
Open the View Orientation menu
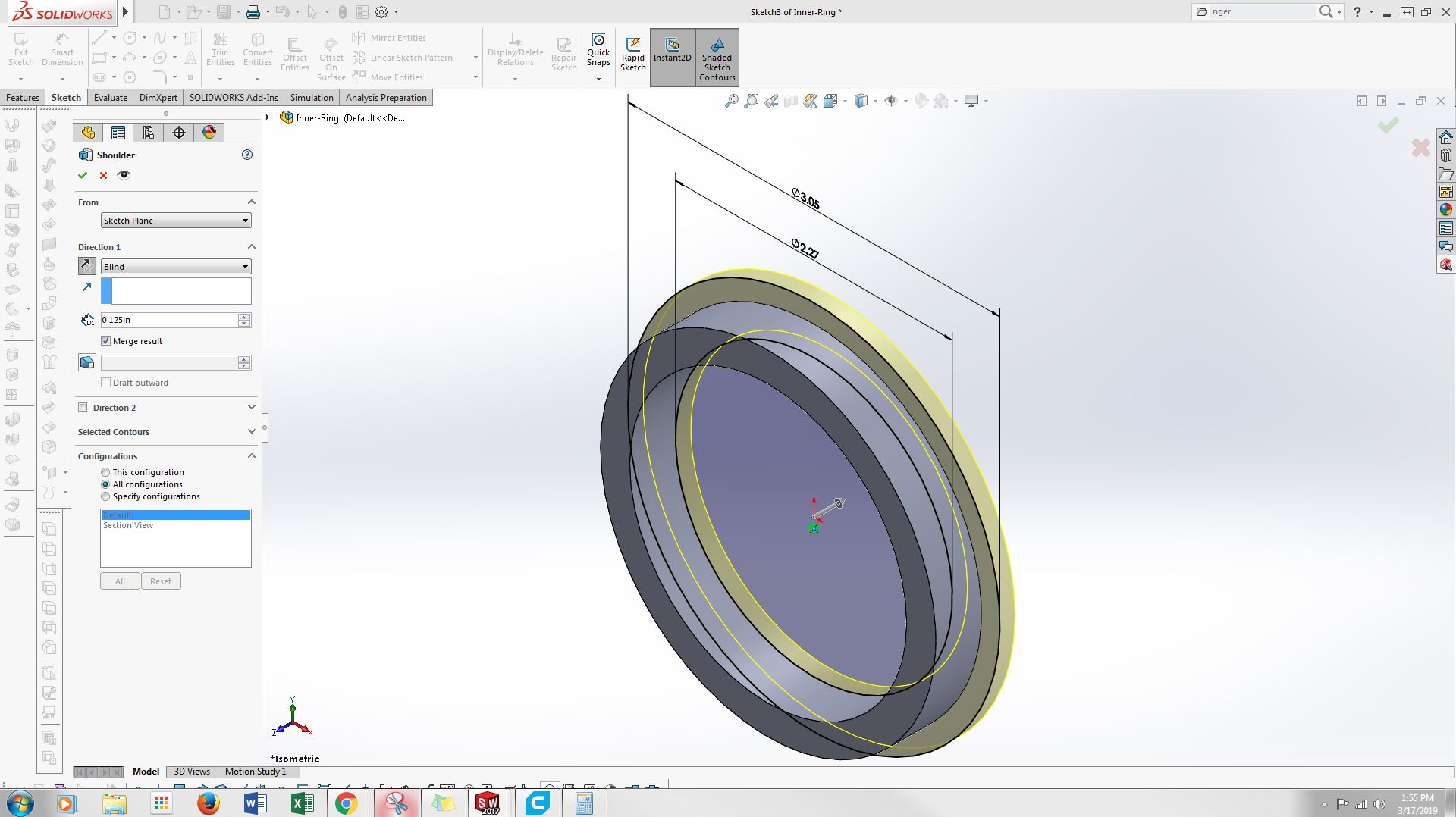(832, 101)
